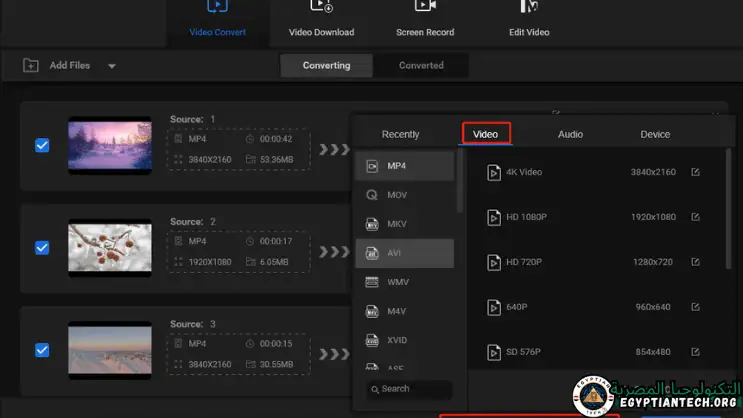Viewport: 743px width, 418px height.
Task: Choose AVI in the format list
Action: (x=405, y=253)
